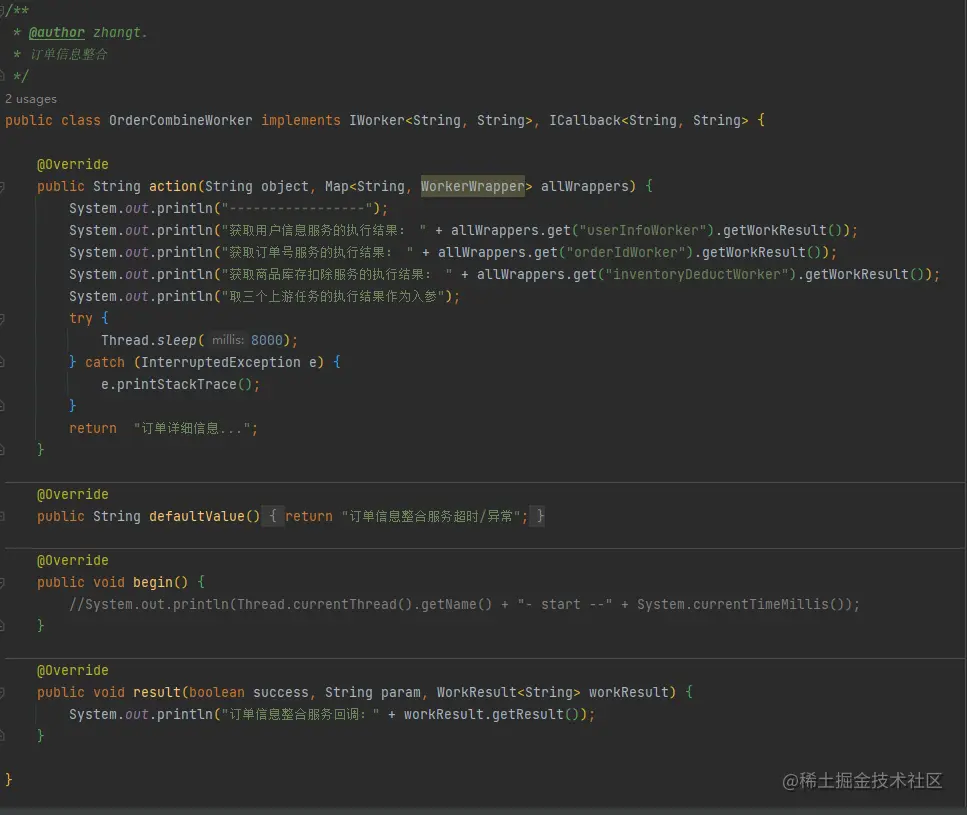The image size is (967, 815).
Task: Click the closing fold placeholder after "订单信息整合服务超时/异常"
Action: click(x=540, y=516)
